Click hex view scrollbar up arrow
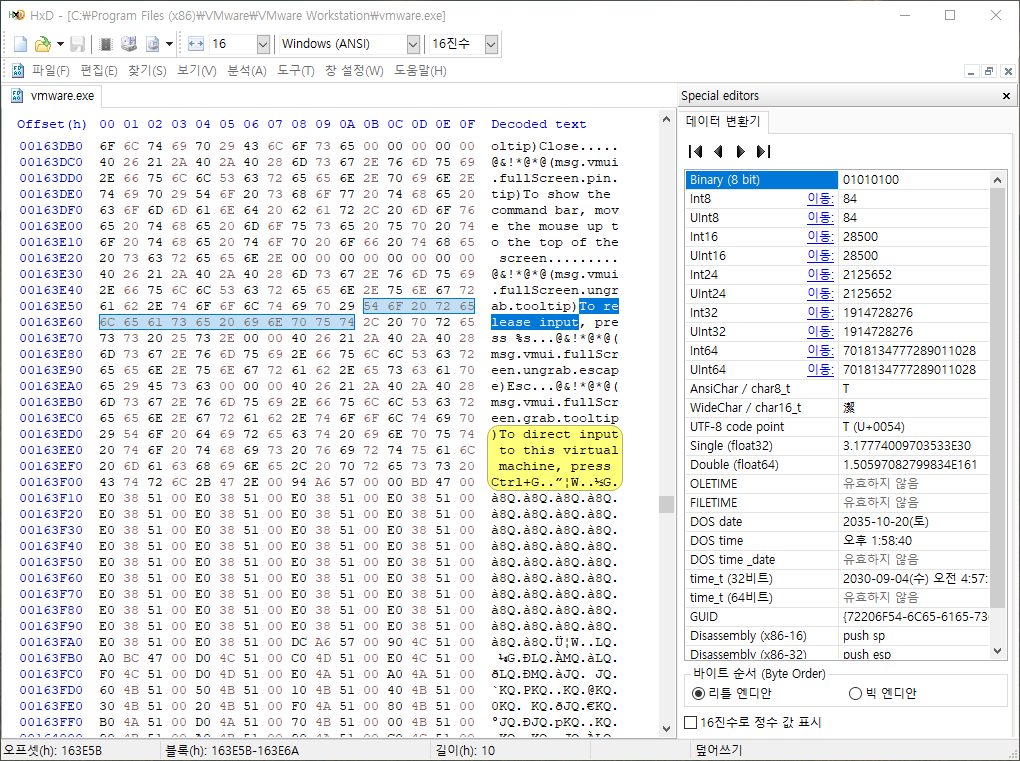The image size is (1020, 761). [666, 119]
